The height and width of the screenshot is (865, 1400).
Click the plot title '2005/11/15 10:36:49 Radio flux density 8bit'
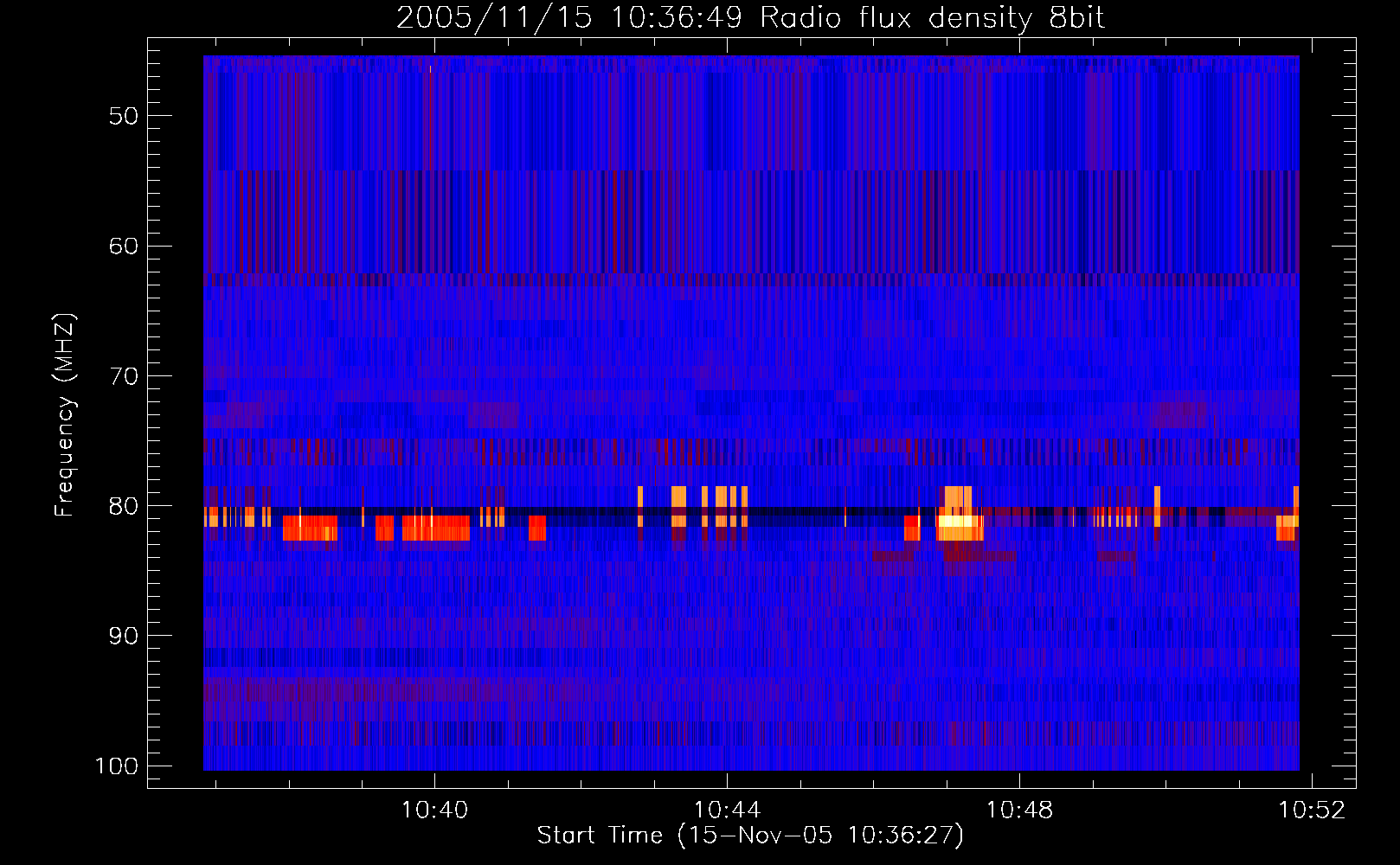point(750,17)
